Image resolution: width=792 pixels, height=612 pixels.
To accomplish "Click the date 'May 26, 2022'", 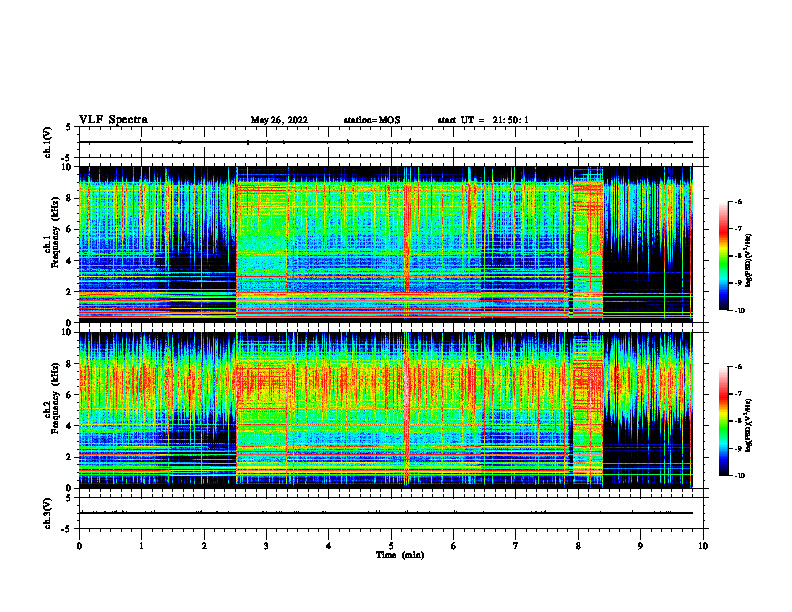I will (x=279, y=120).
